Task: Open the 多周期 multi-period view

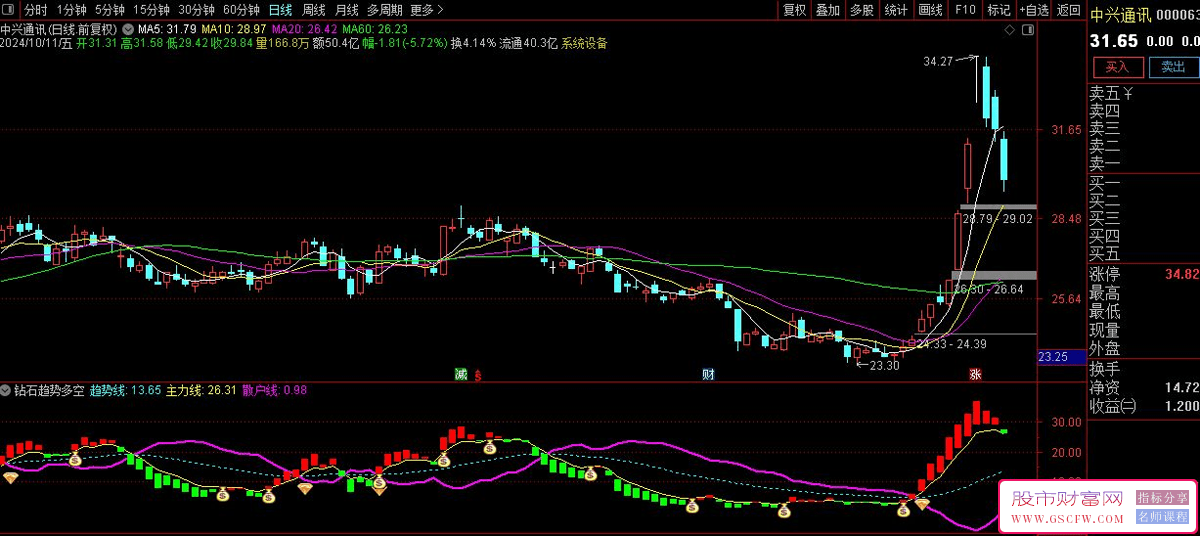Action: [x=385, y=10]
